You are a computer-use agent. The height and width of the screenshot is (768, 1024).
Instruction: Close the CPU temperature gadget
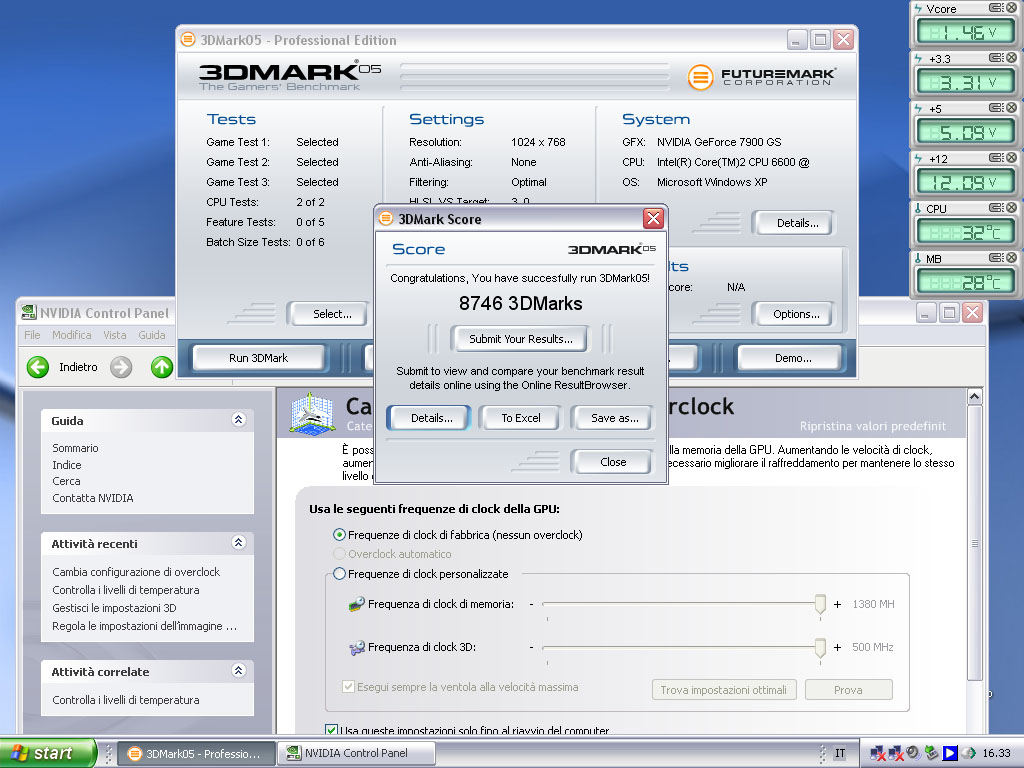coord(1012,208)
